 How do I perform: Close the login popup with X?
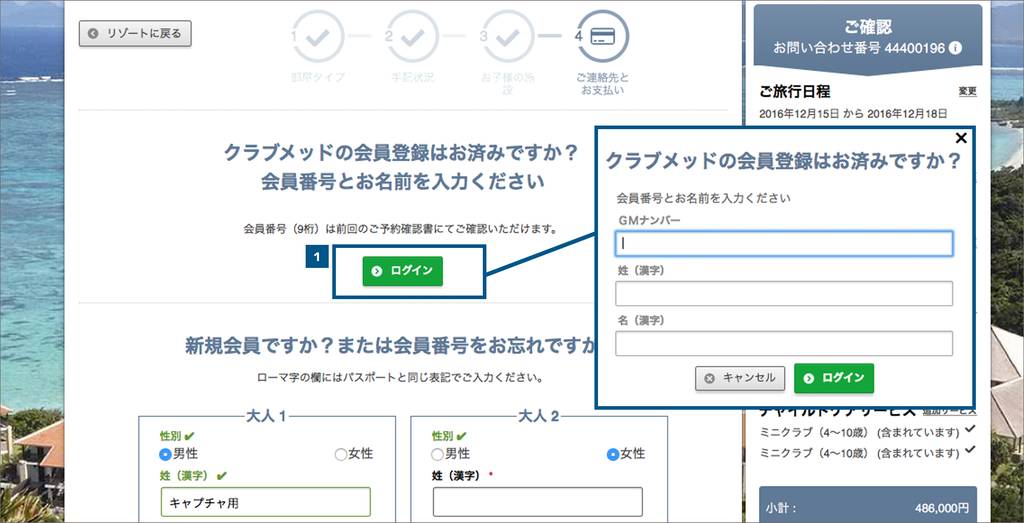click(x=961, y=138)
